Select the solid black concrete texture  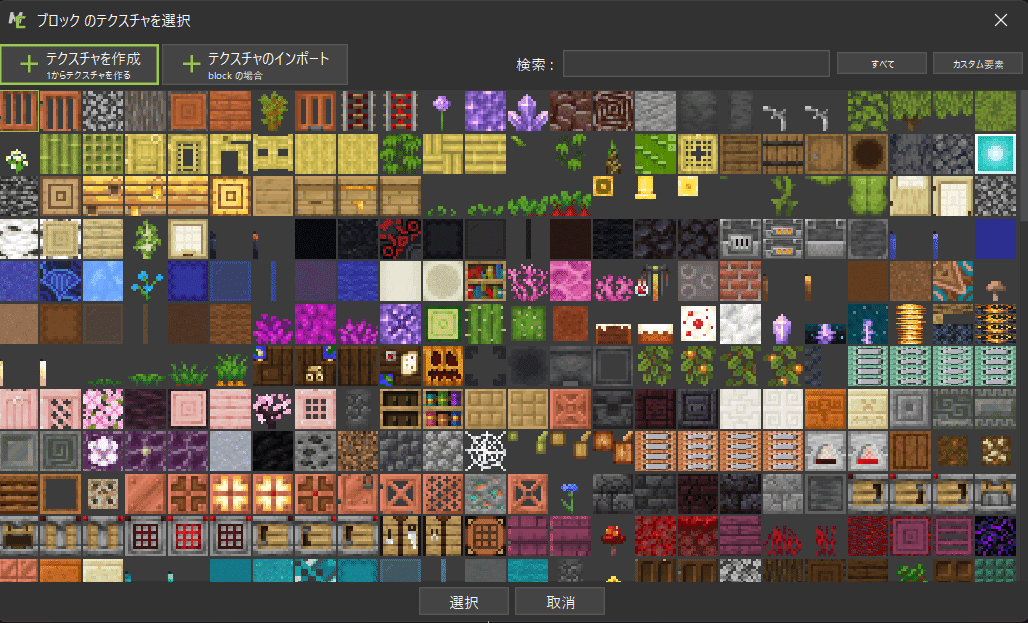pos(315,238)
